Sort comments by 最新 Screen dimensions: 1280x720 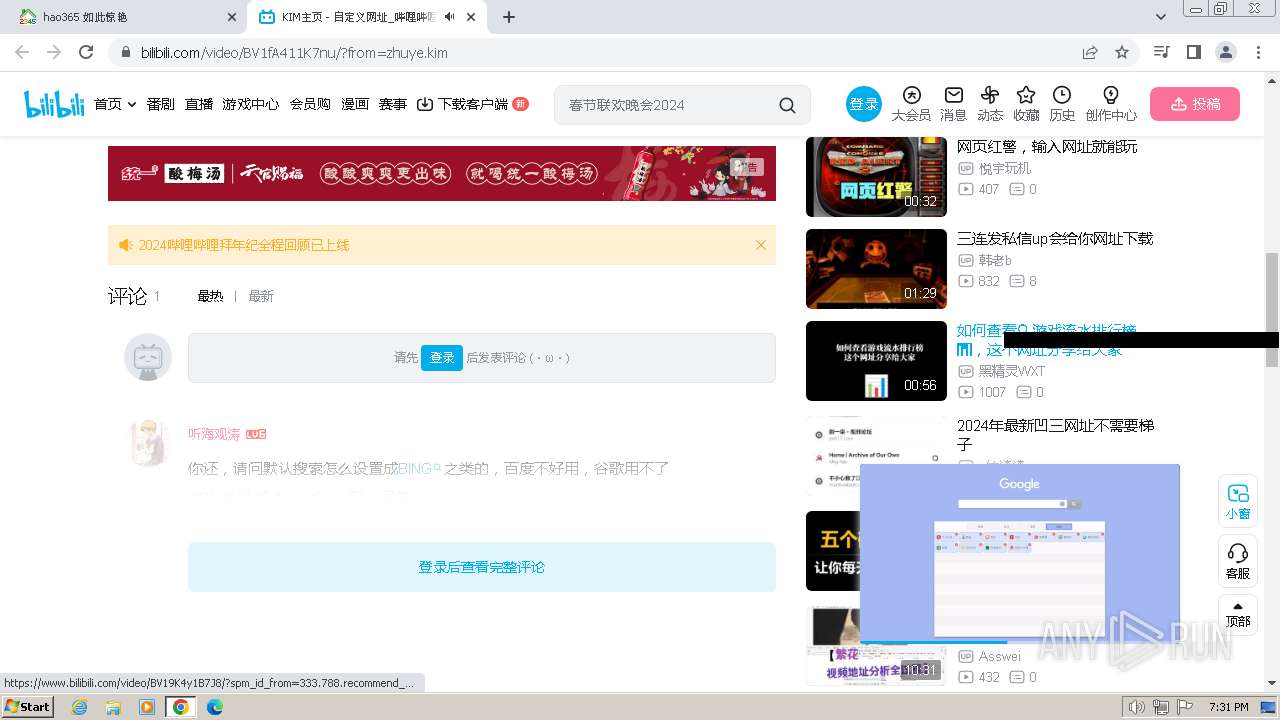click(261, 296)
